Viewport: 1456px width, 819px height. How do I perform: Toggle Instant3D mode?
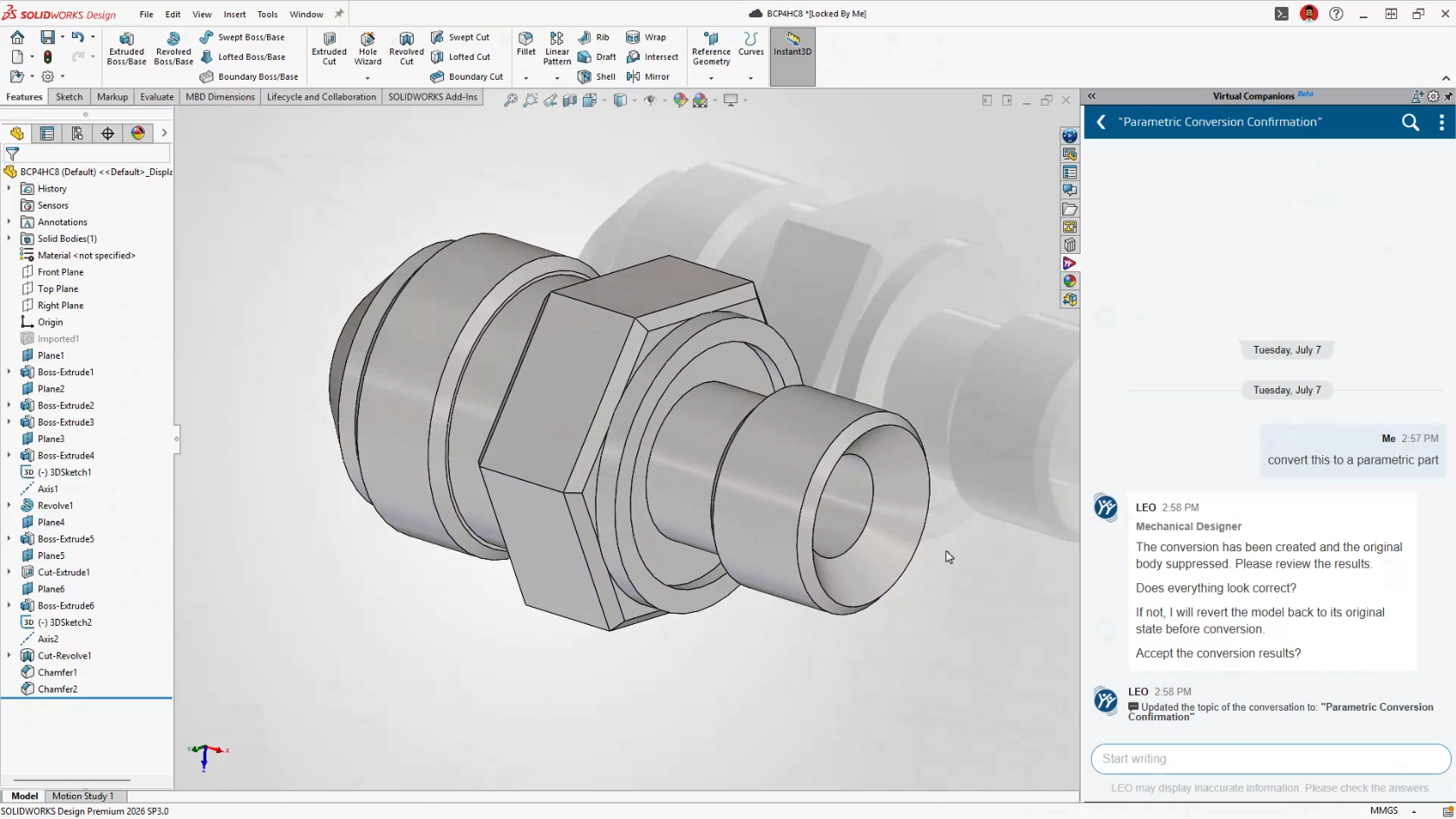click(793, 56)
